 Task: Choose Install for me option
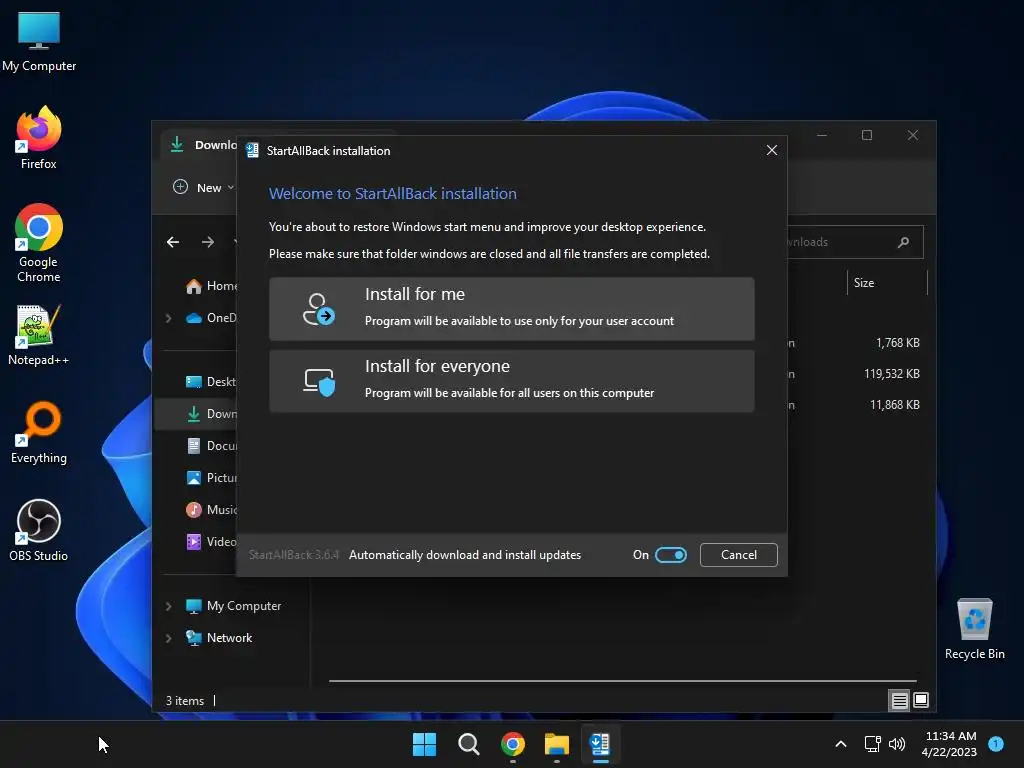(511, 308)
